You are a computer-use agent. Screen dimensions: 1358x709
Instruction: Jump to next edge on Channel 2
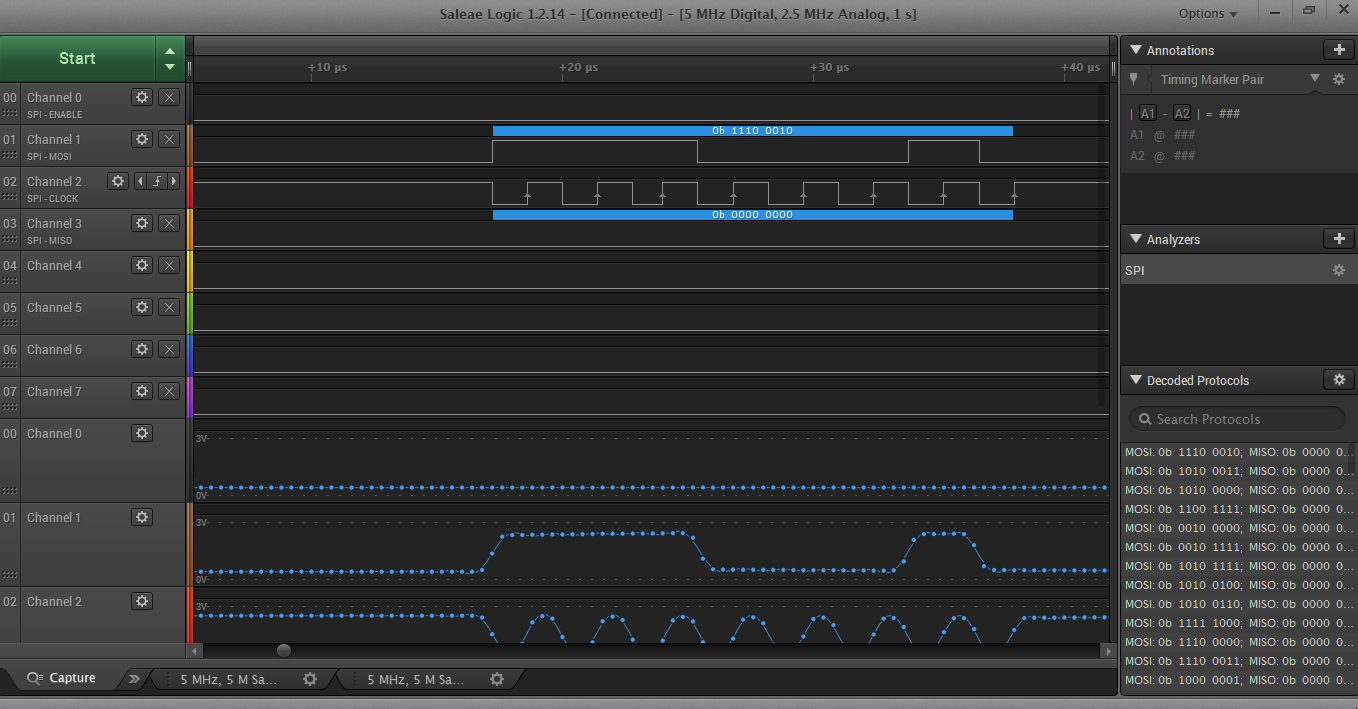point(174,181)
